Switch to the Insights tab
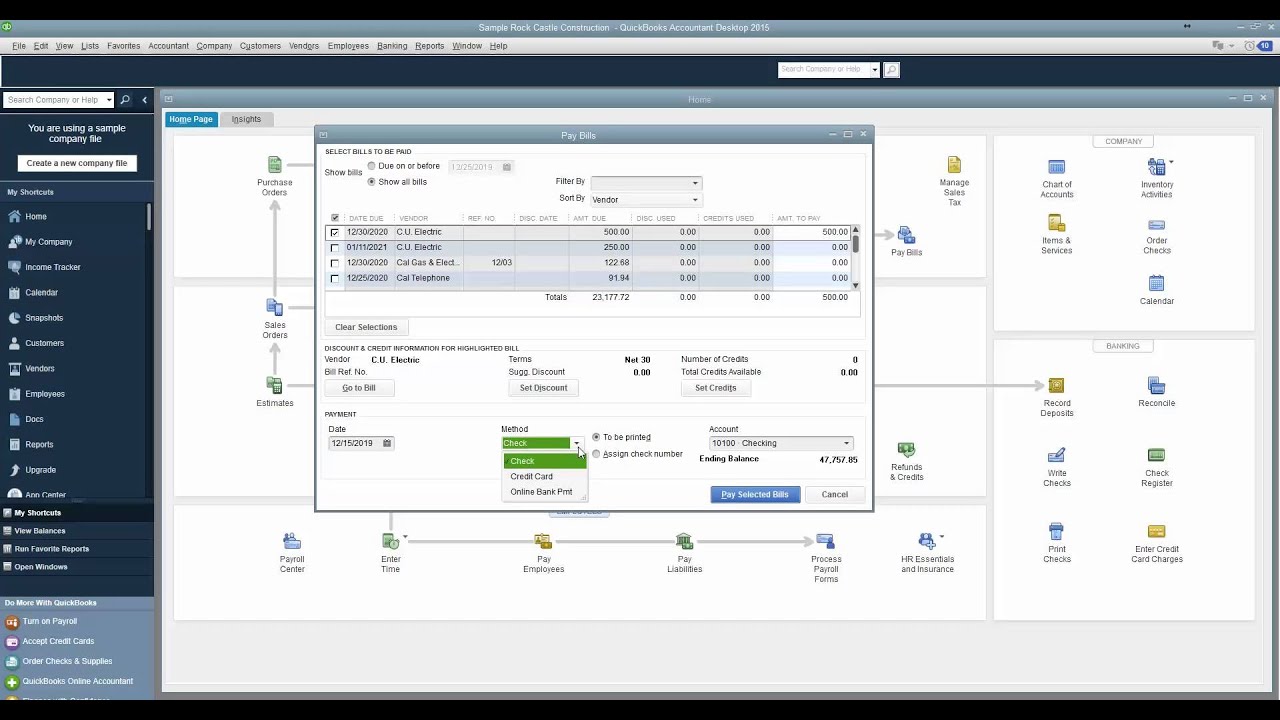1280x720 pixels. click(246, 119)
